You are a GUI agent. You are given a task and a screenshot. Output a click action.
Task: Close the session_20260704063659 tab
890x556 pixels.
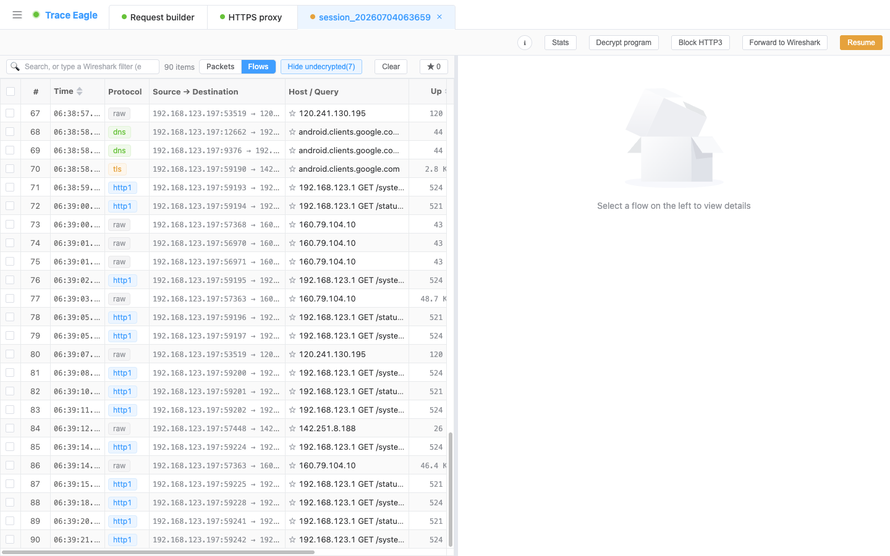[x=439, y=17]
